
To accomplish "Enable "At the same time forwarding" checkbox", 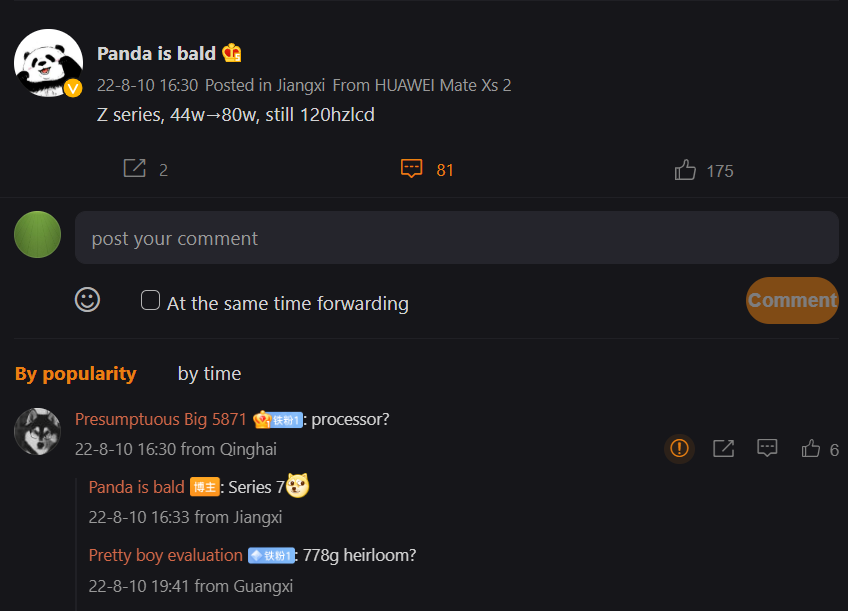I will (x=150, y=300).
